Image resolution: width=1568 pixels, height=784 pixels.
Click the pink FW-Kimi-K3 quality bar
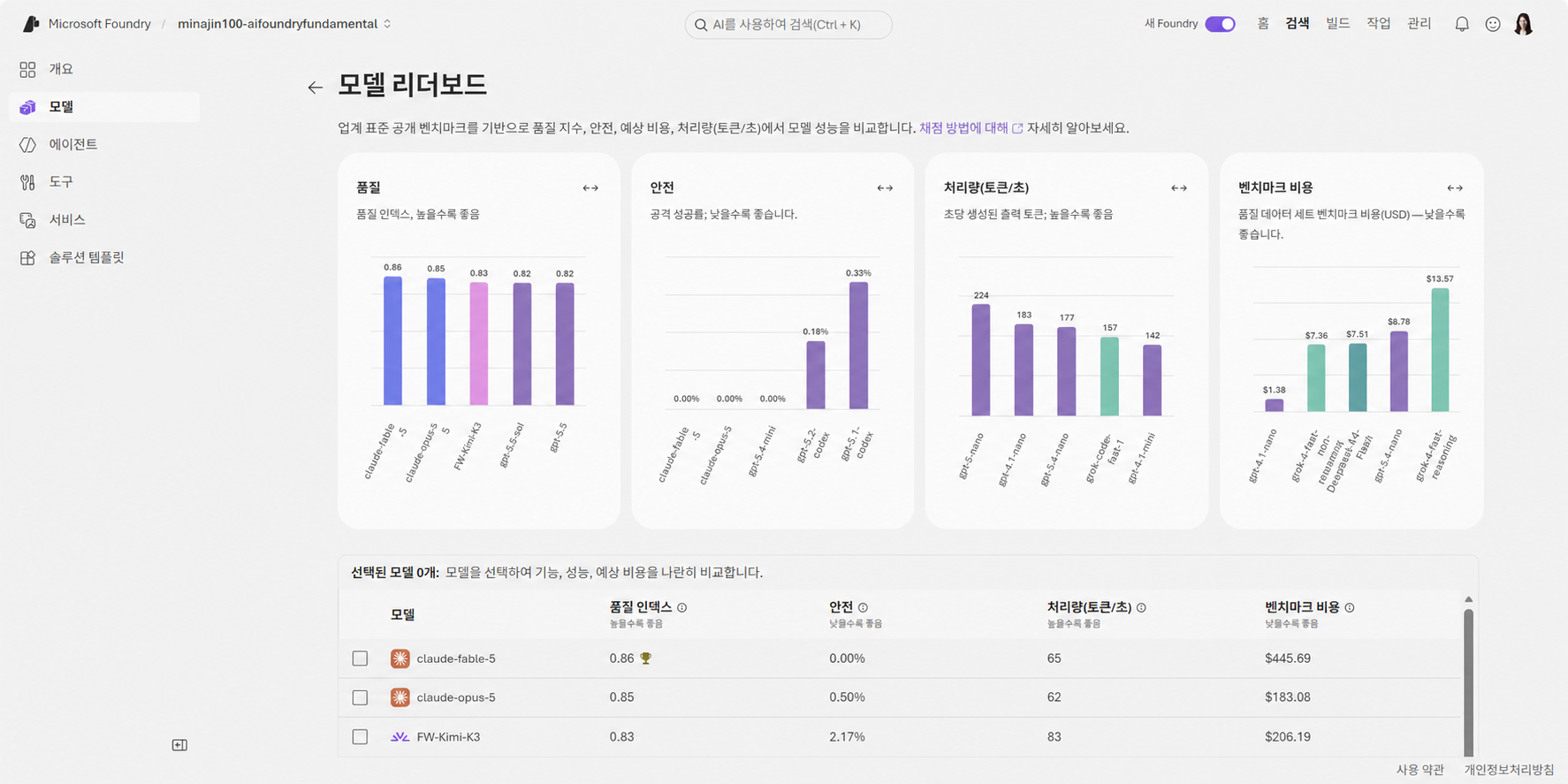(478, 344)
